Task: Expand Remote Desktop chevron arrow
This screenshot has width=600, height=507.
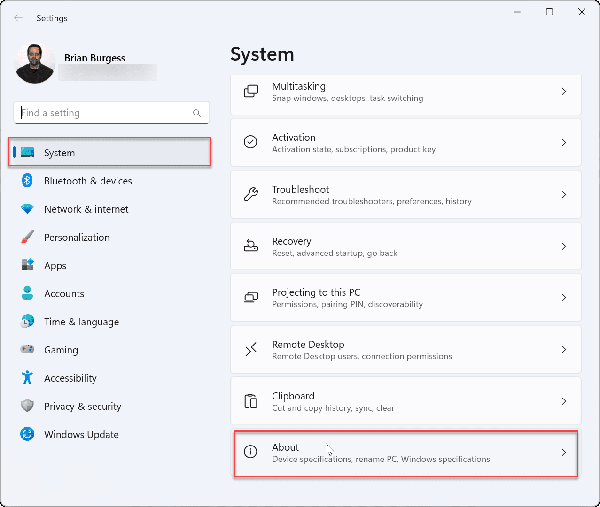Action: point(564,349)
